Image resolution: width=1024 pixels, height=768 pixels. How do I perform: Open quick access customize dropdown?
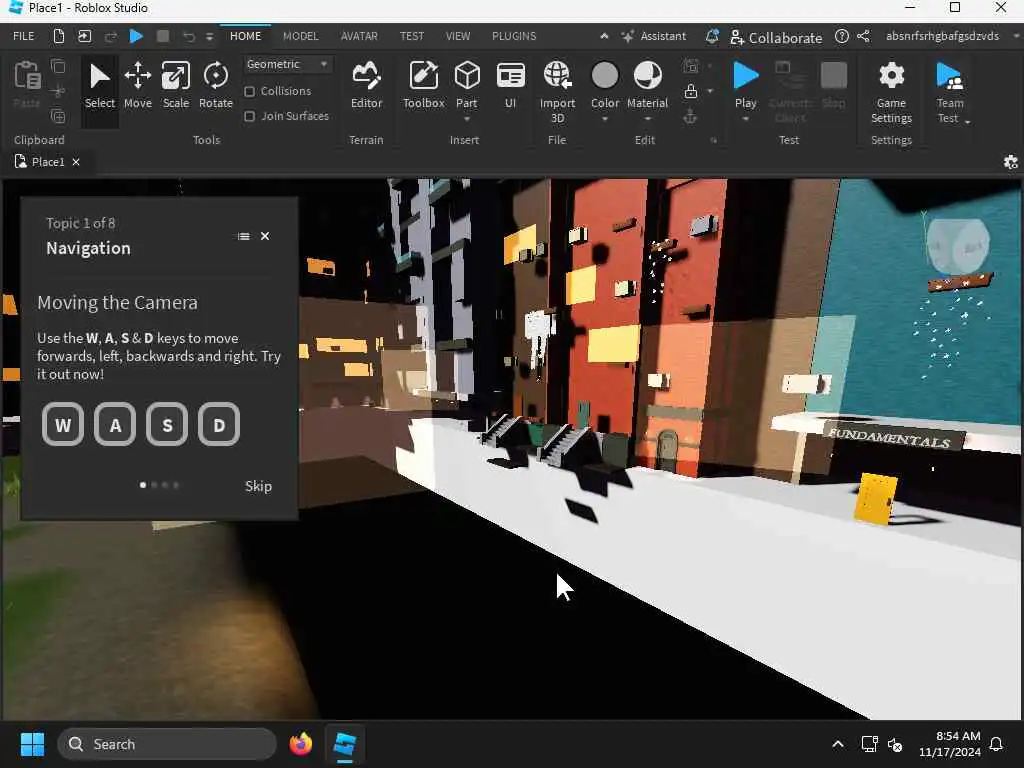click(209, 37)
